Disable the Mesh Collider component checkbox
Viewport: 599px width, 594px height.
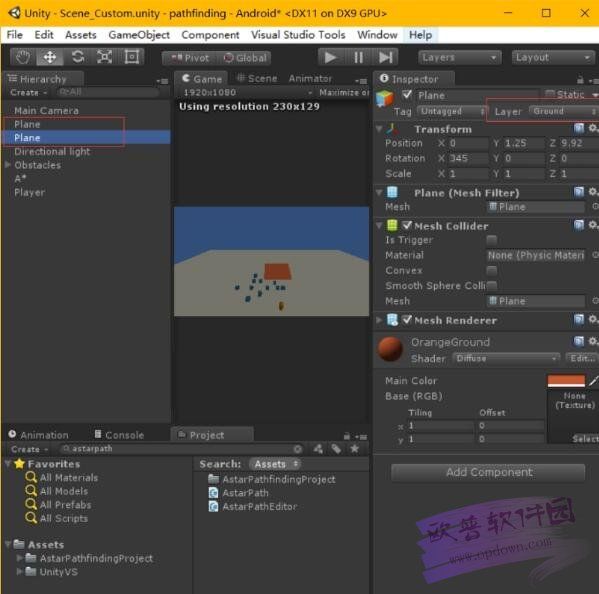[407, 225]
